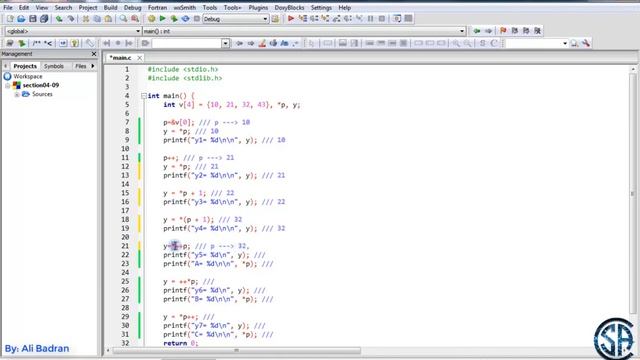Open the Build menu

[x=110, y=7]
